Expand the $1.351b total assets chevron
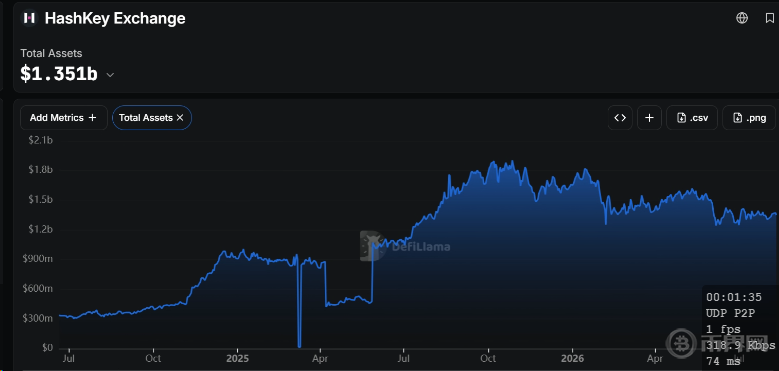779x371 pixels. tap(110, 75)
